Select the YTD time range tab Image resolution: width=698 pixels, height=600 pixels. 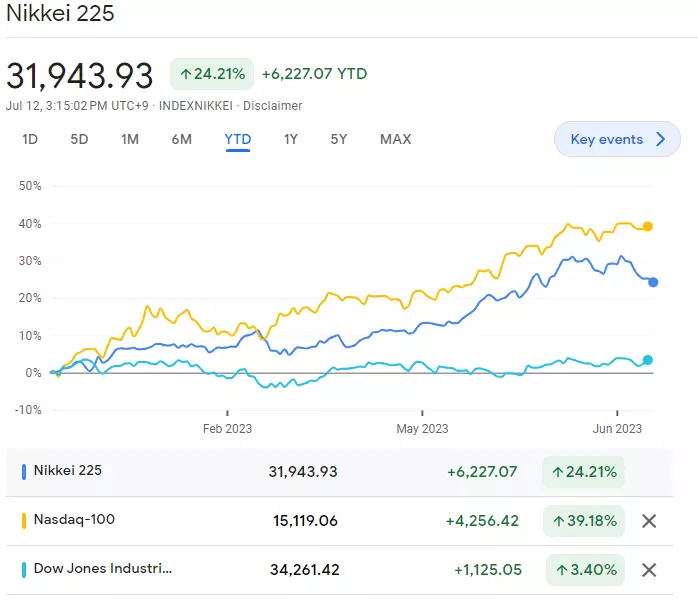pos(238,139)
